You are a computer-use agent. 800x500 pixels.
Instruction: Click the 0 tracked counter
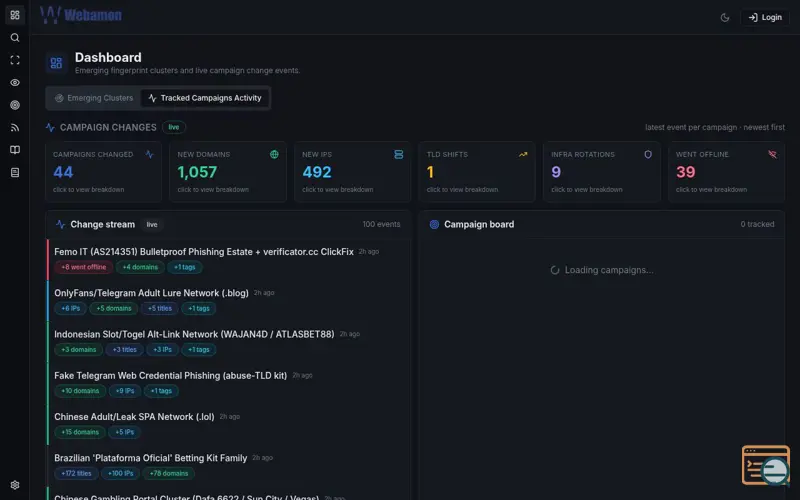point(757,224)
